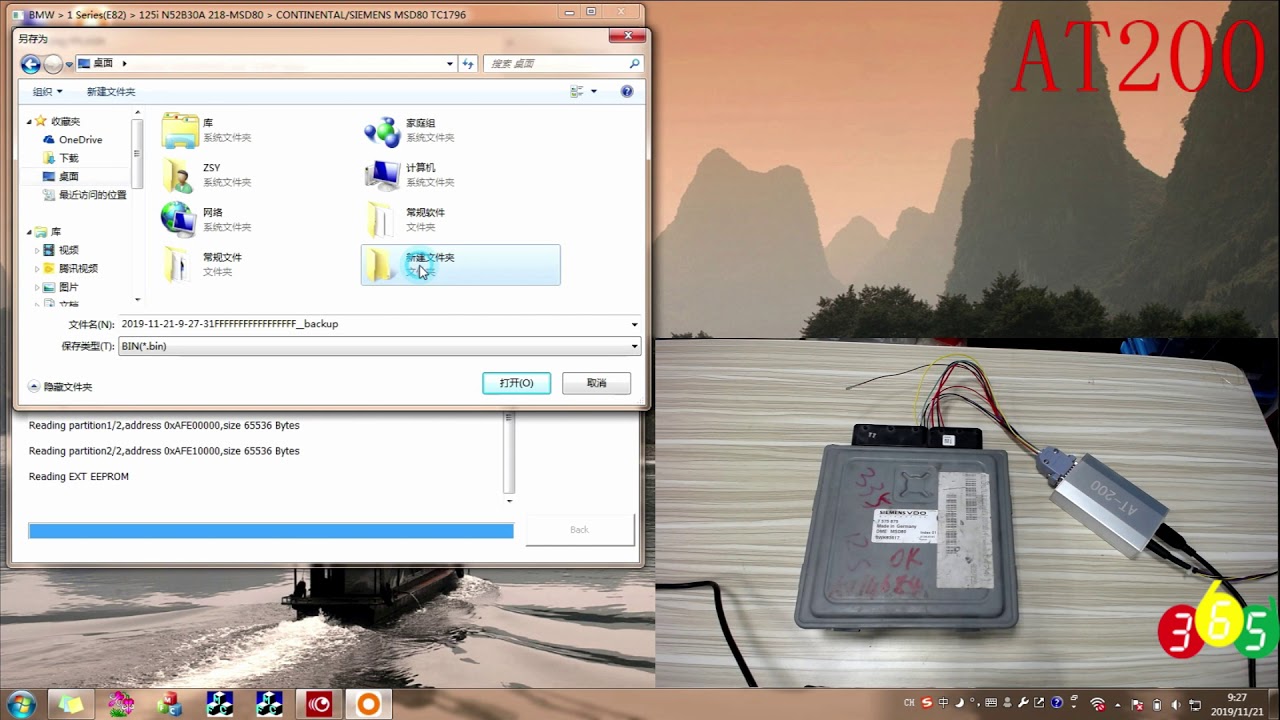Click the navigation pane scrollbar thumb
This screenshot has width=1280, height=720.
(x=137, y=154)
